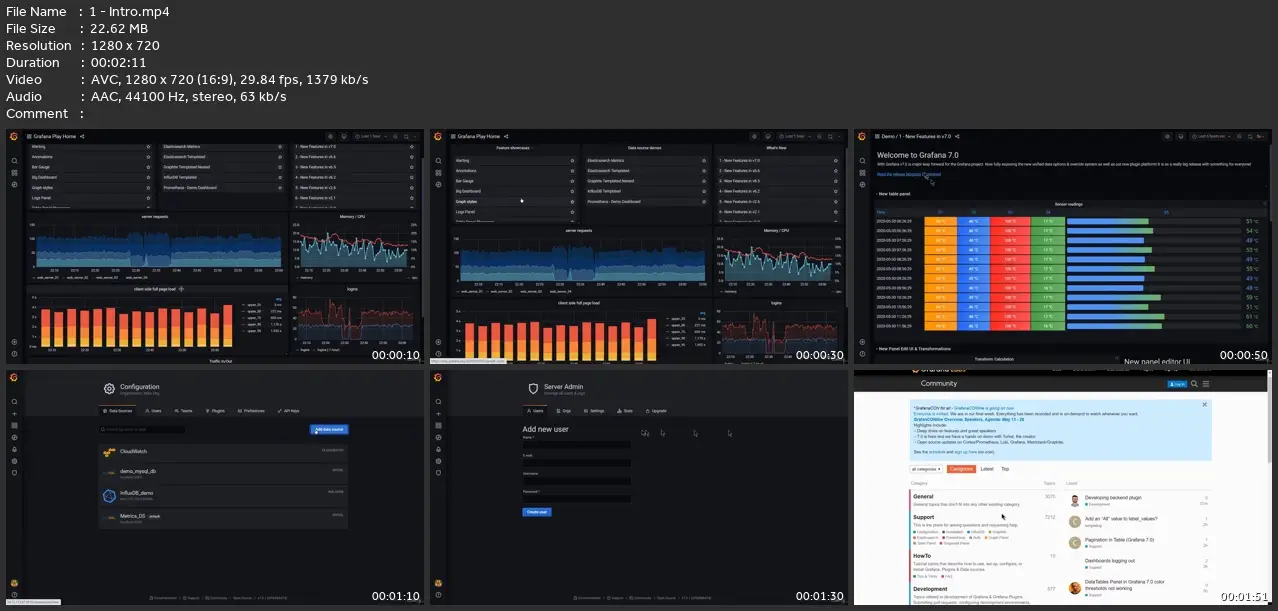Viewport: 1278px width, 611px height.
Task: Open Explore compass icon in 00:01:30 frame
Action: tap(439, 437)
